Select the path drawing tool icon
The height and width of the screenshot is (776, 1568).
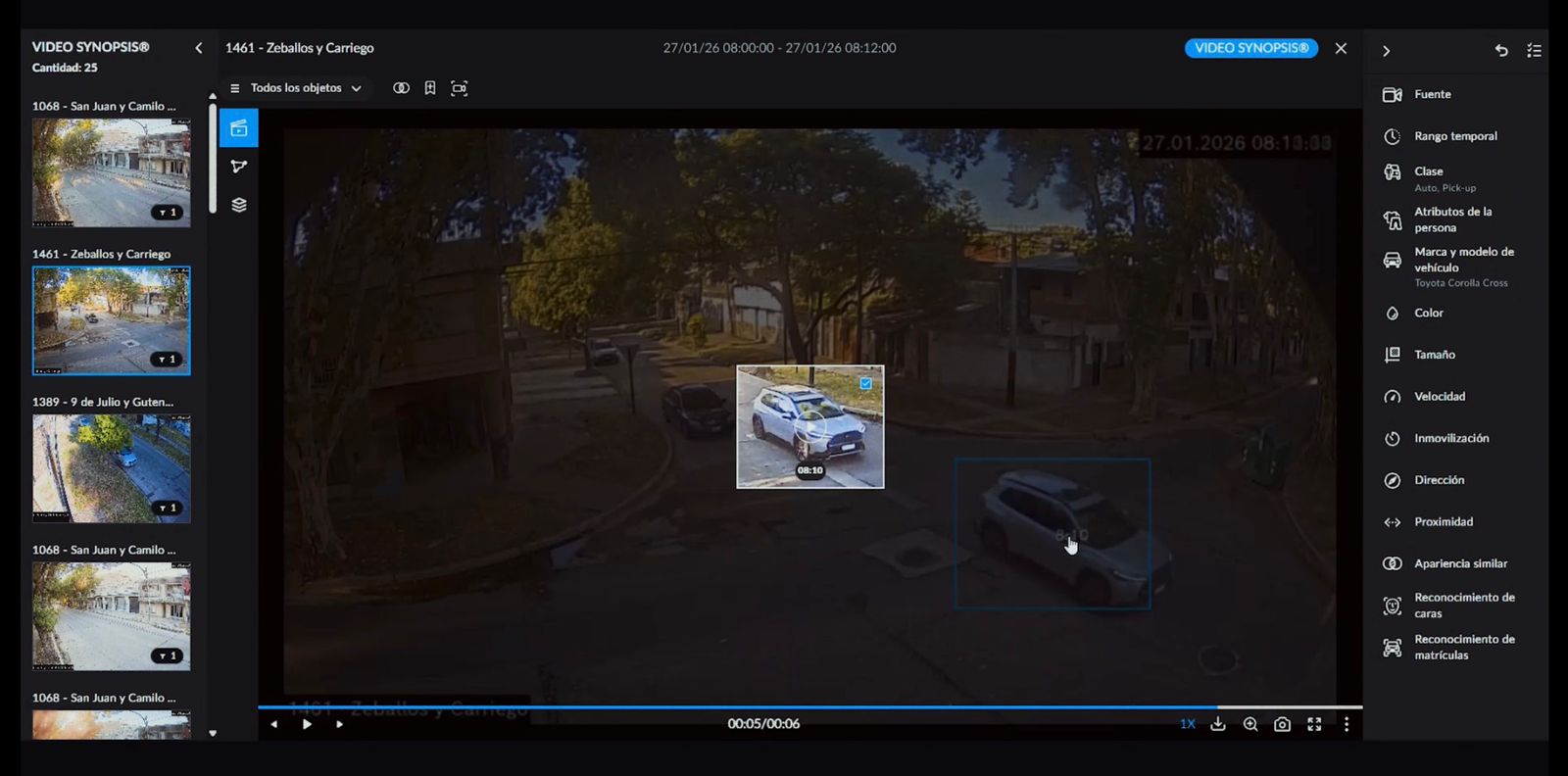239,167
